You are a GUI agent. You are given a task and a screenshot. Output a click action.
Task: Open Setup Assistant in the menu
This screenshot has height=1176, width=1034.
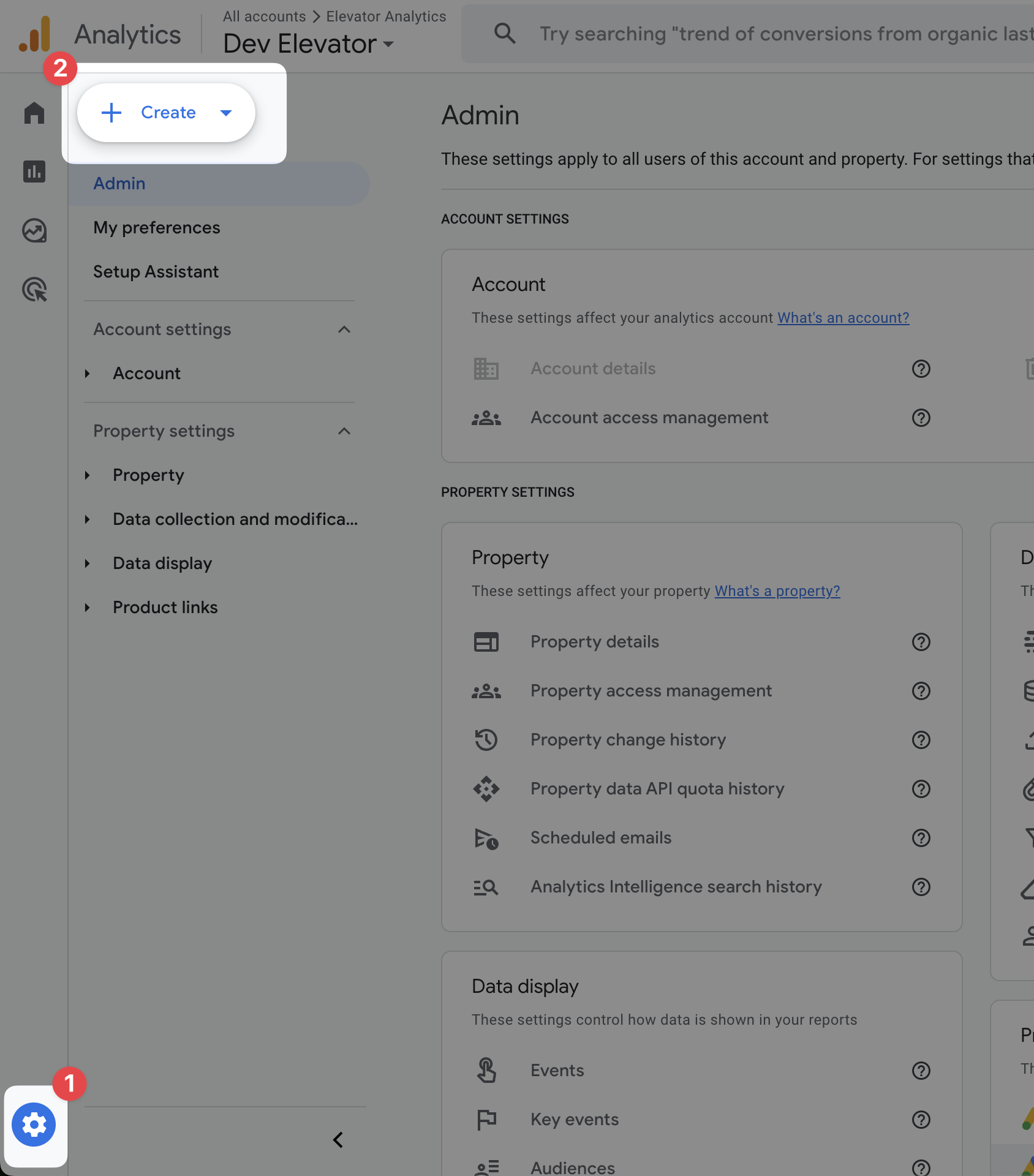[x=156, y=272]
